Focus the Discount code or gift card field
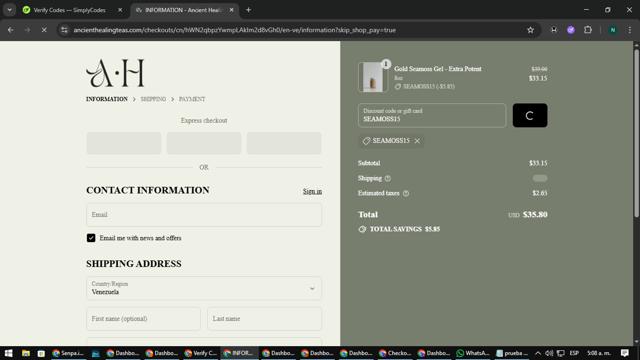640x360 pixels. pyautogui.click(x=432, y=115)
